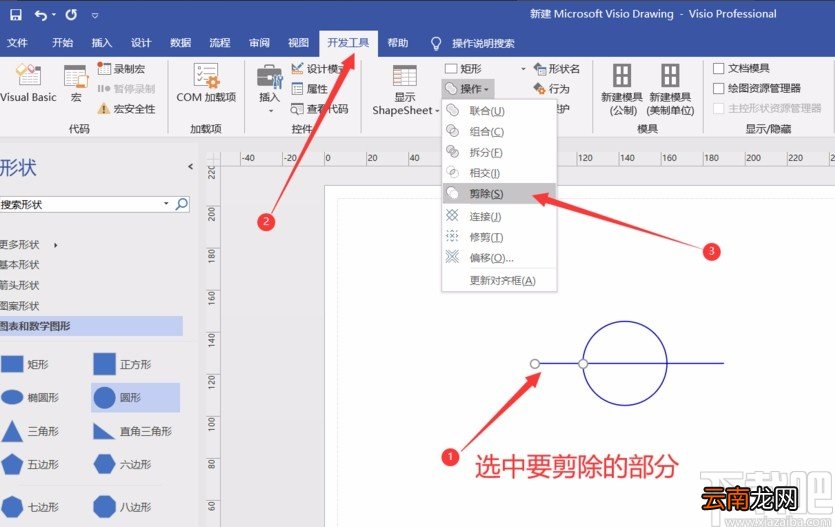Click the Undo arrow icon
835x527 pixels.
pos(41,15)
